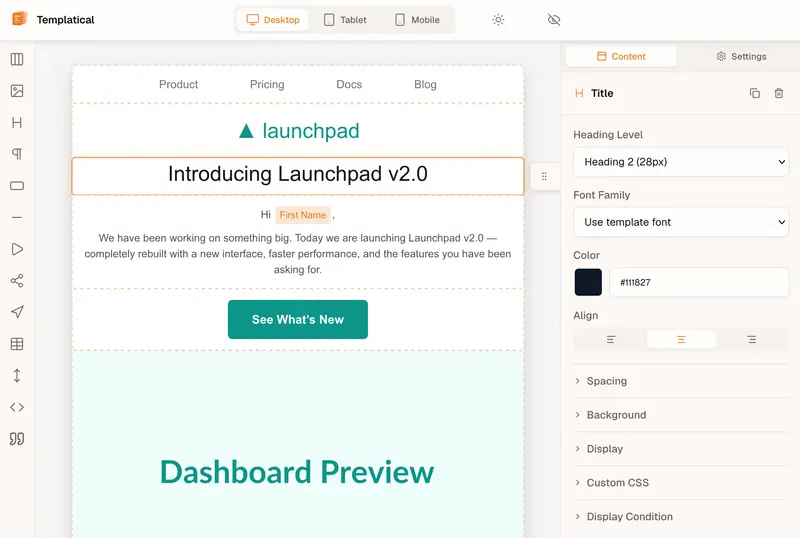The image size is (800, 538).
Task: Click the Templatical logo icon
Action: click(19, 19)
